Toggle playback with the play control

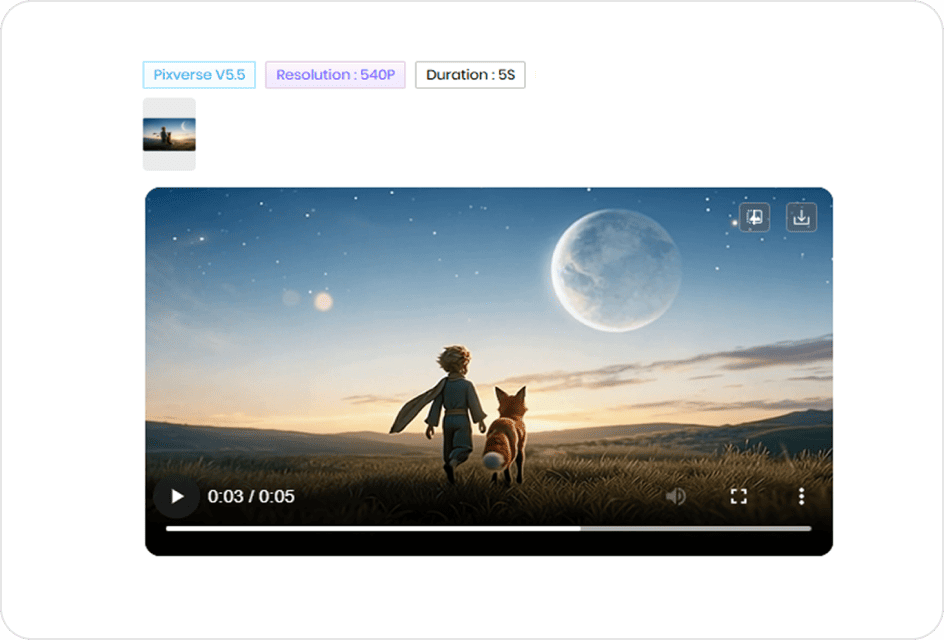point(176,496)
